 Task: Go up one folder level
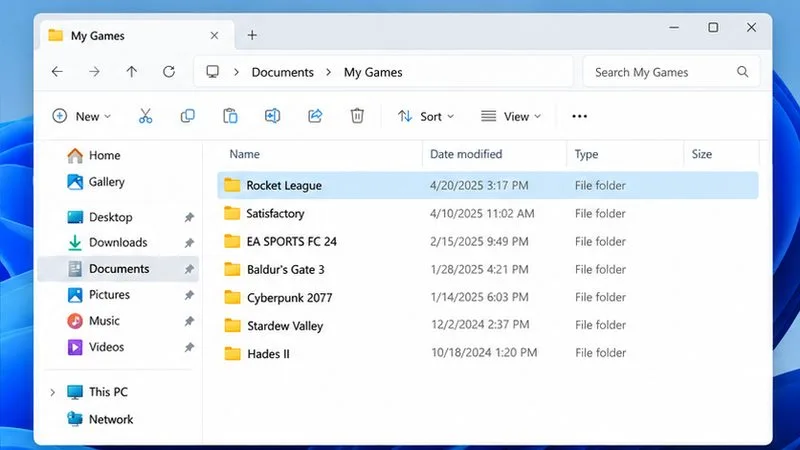[132, 72]
